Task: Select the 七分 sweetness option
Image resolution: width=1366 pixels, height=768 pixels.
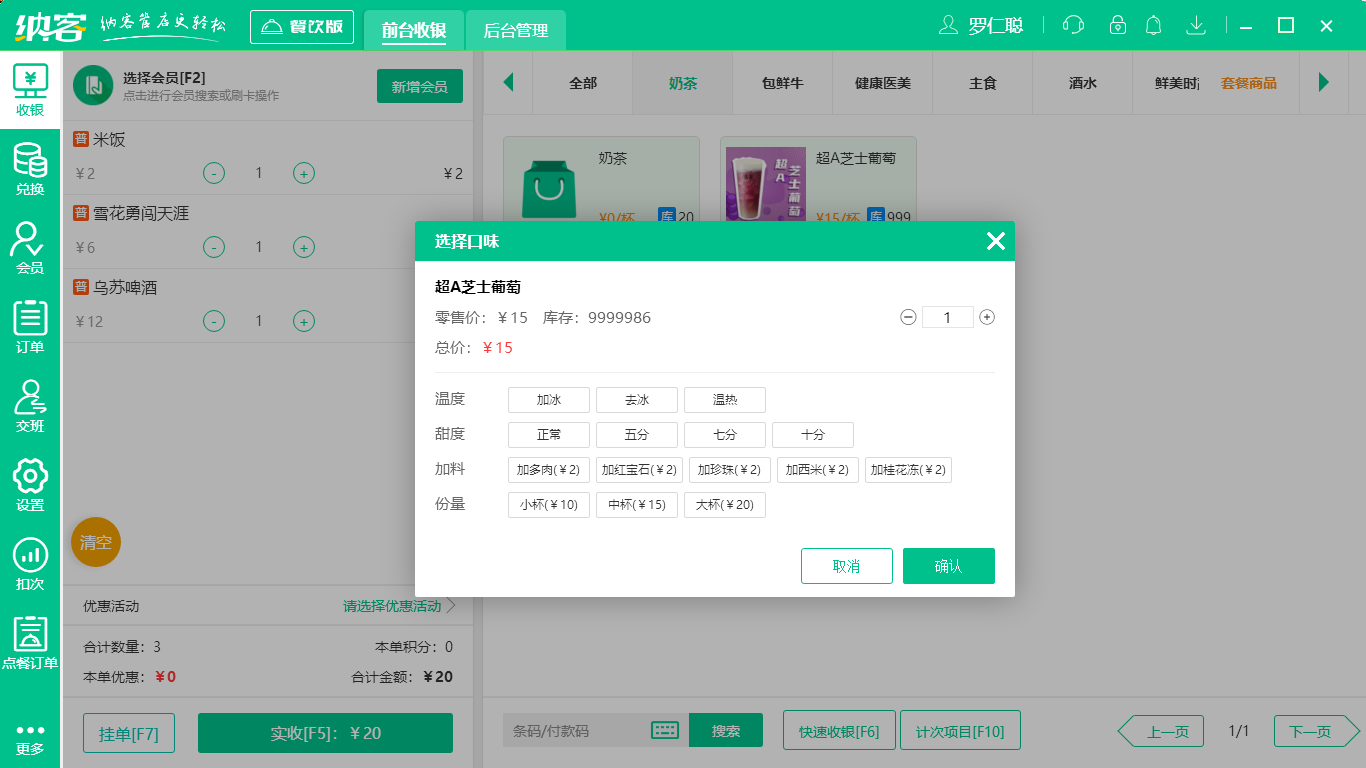Action: (x=724, y=434)
